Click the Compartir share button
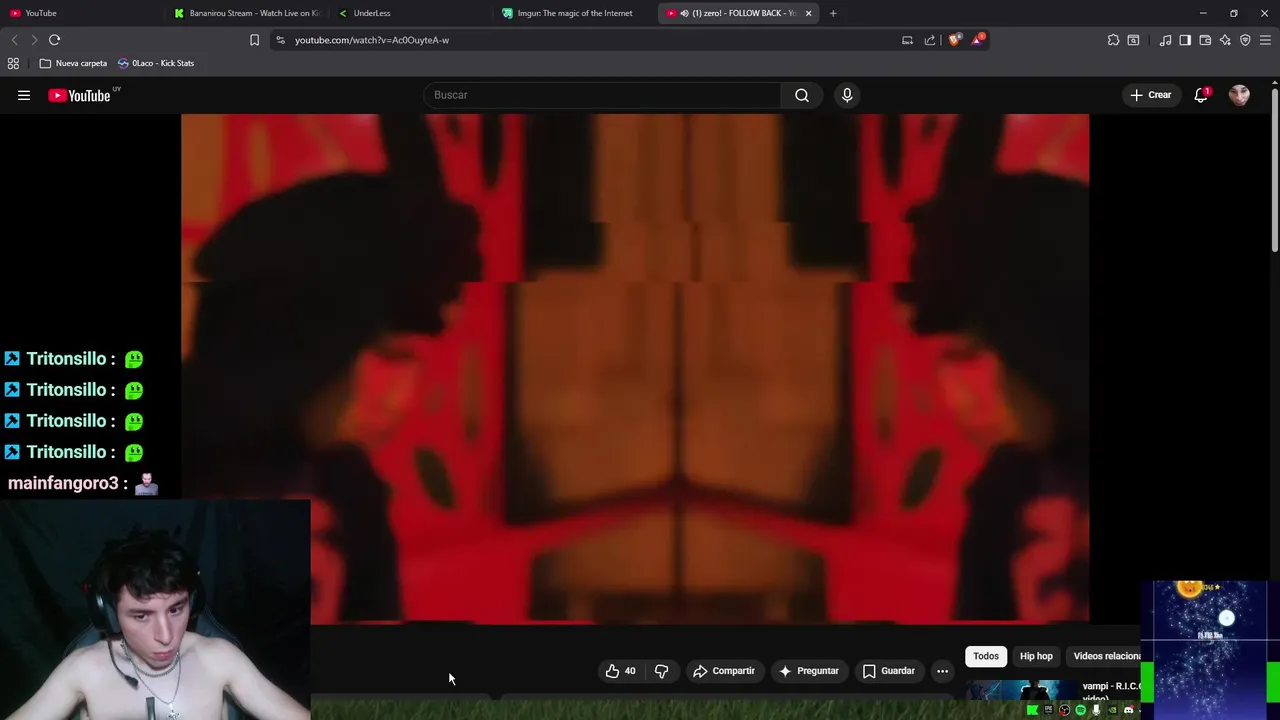This screenshot has height=720, width=1280. pyautogui.click(x=724, y=671)
